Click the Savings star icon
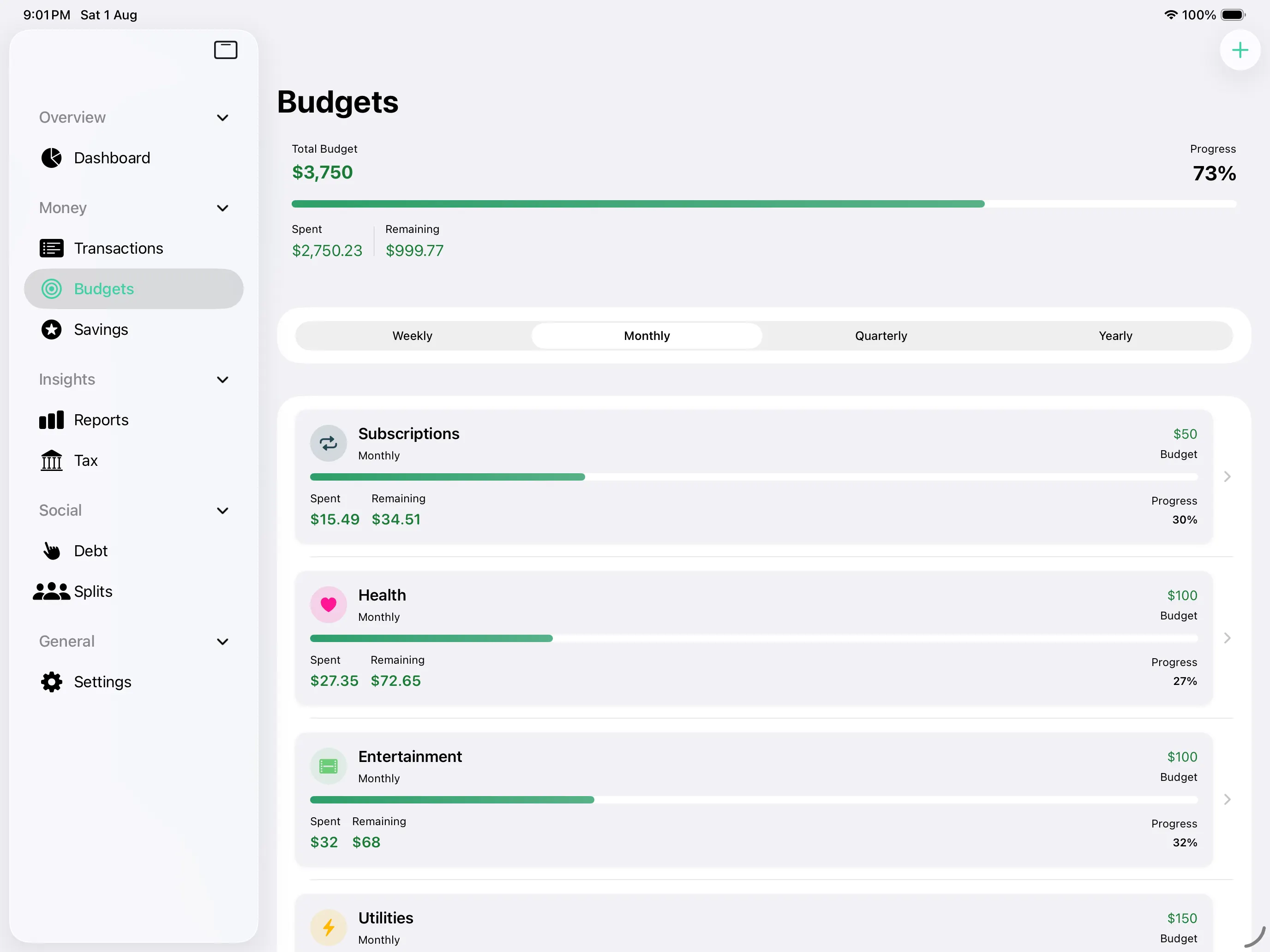Image resolution: width=1270 pixels, height=952 pixels. click(x=52, y=329)
